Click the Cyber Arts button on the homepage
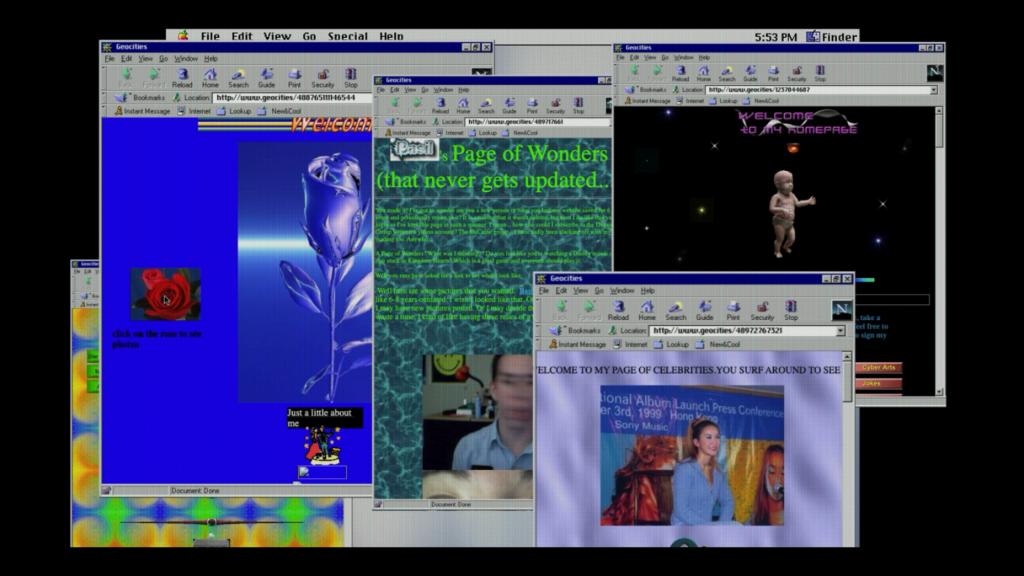This screenshot has width=1024, height=576. click(879, 367)
